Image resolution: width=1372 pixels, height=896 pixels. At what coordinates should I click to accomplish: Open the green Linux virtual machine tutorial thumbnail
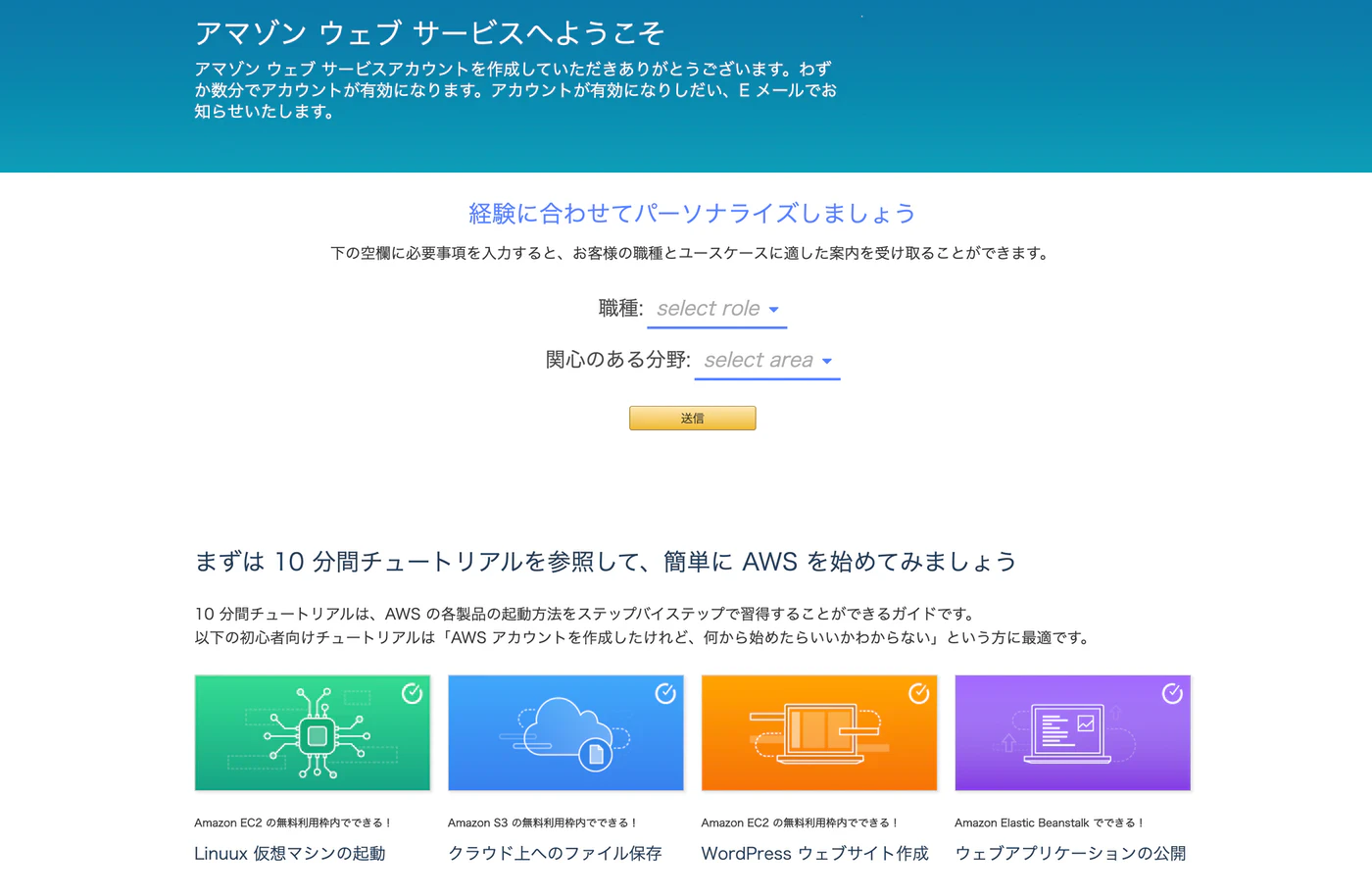313,732
